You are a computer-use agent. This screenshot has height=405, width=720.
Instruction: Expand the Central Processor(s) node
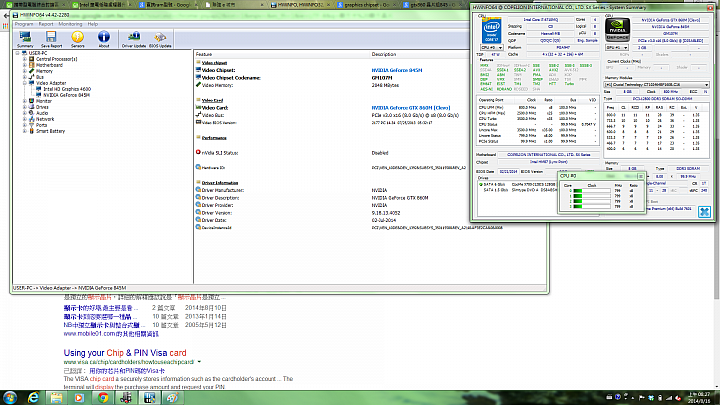tap(25, 59)
